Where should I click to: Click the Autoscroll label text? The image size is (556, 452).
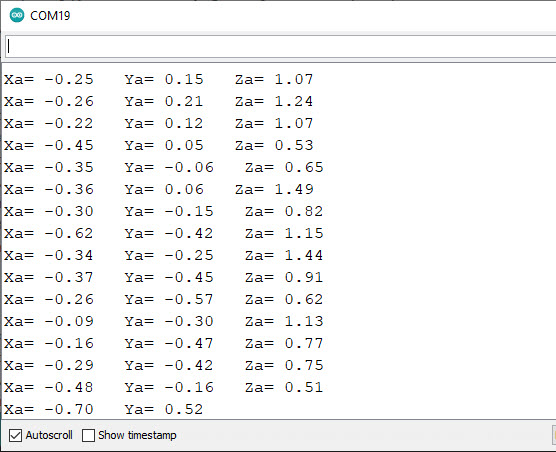49,435
